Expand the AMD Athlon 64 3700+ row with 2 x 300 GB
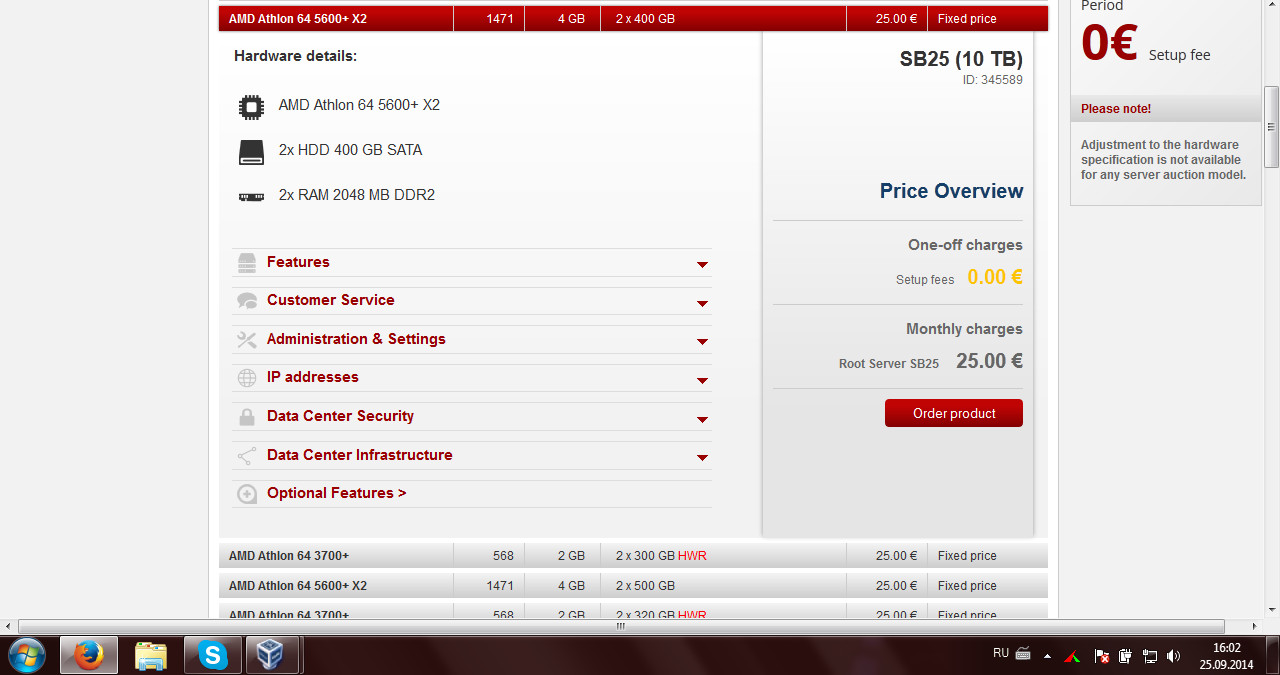The image size is (1280, 675). click(x=633, y=555)
